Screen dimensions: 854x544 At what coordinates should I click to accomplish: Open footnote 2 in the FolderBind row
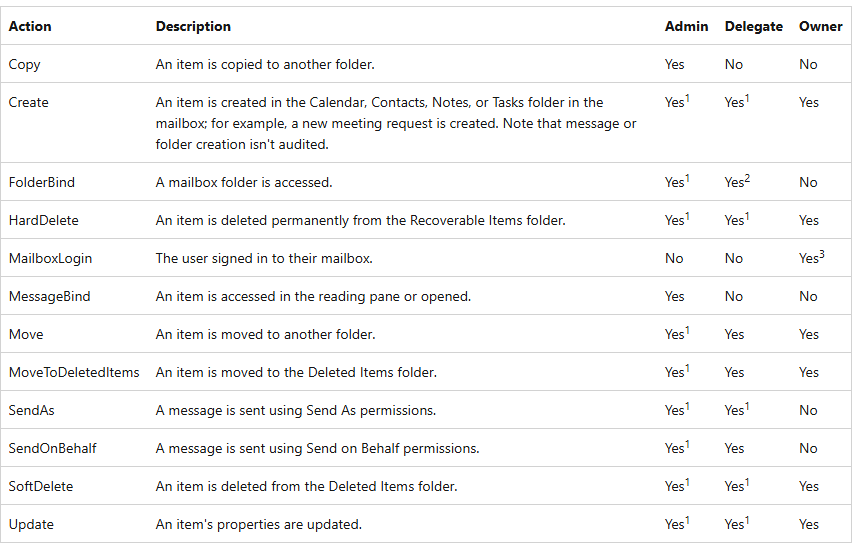point(748,176)
